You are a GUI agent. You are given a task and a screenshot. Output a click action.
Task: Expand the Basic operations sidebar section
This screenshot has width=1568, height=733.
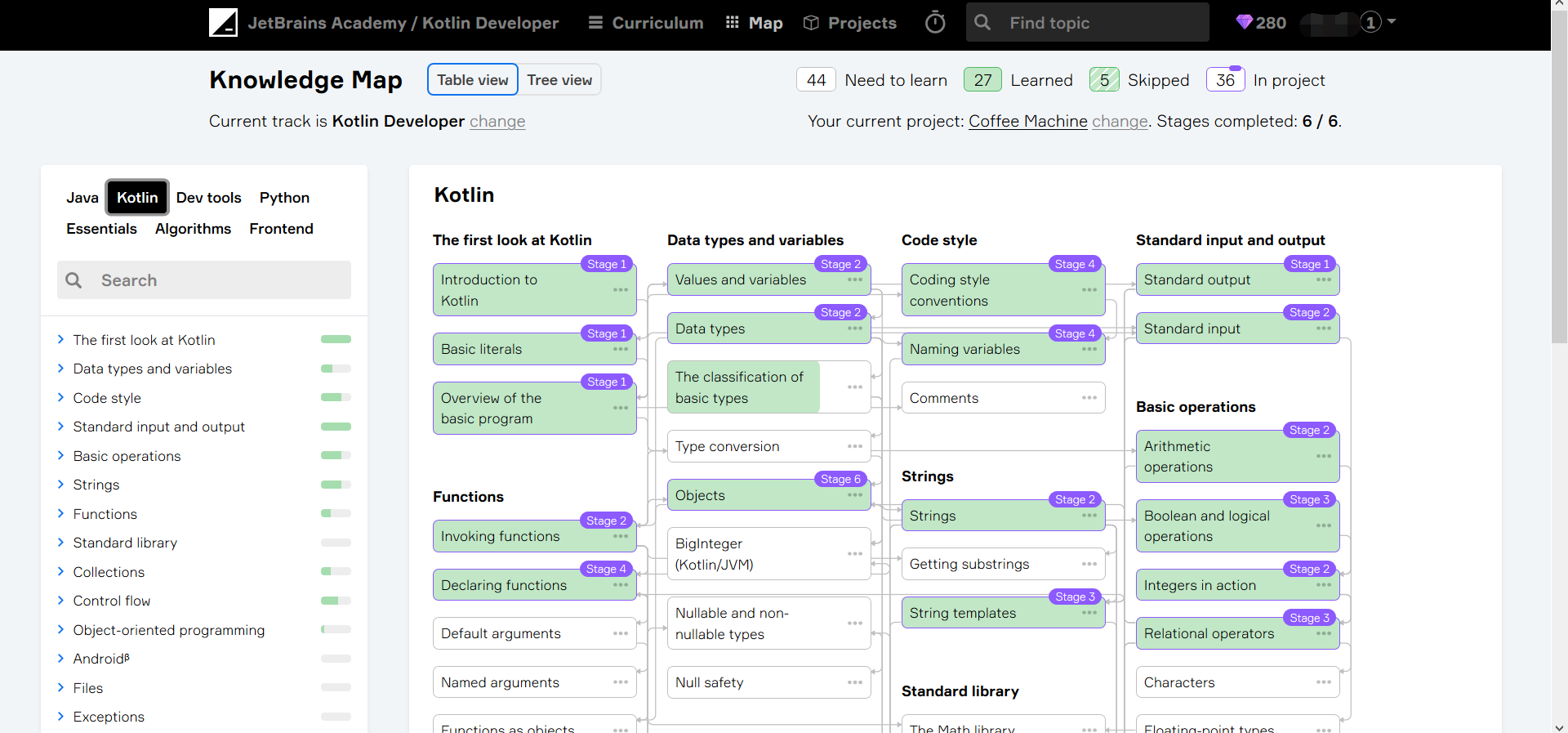(60, 455)
